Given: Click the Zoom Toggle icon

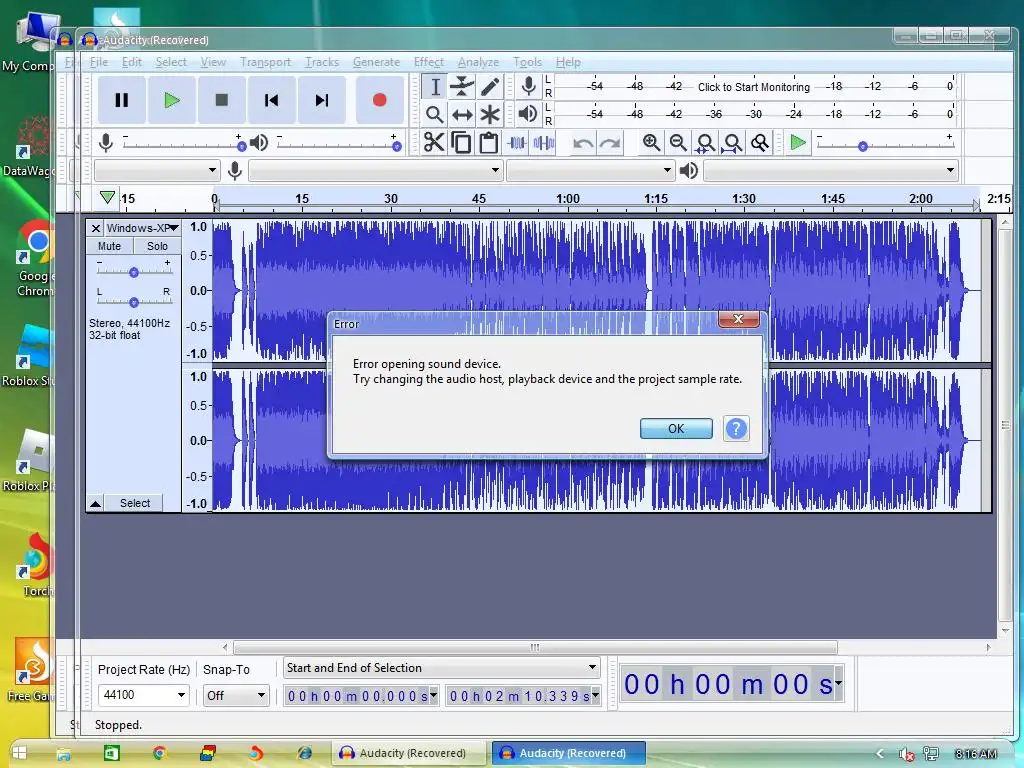Looking at the screenshot, I should tap(760, 142).
